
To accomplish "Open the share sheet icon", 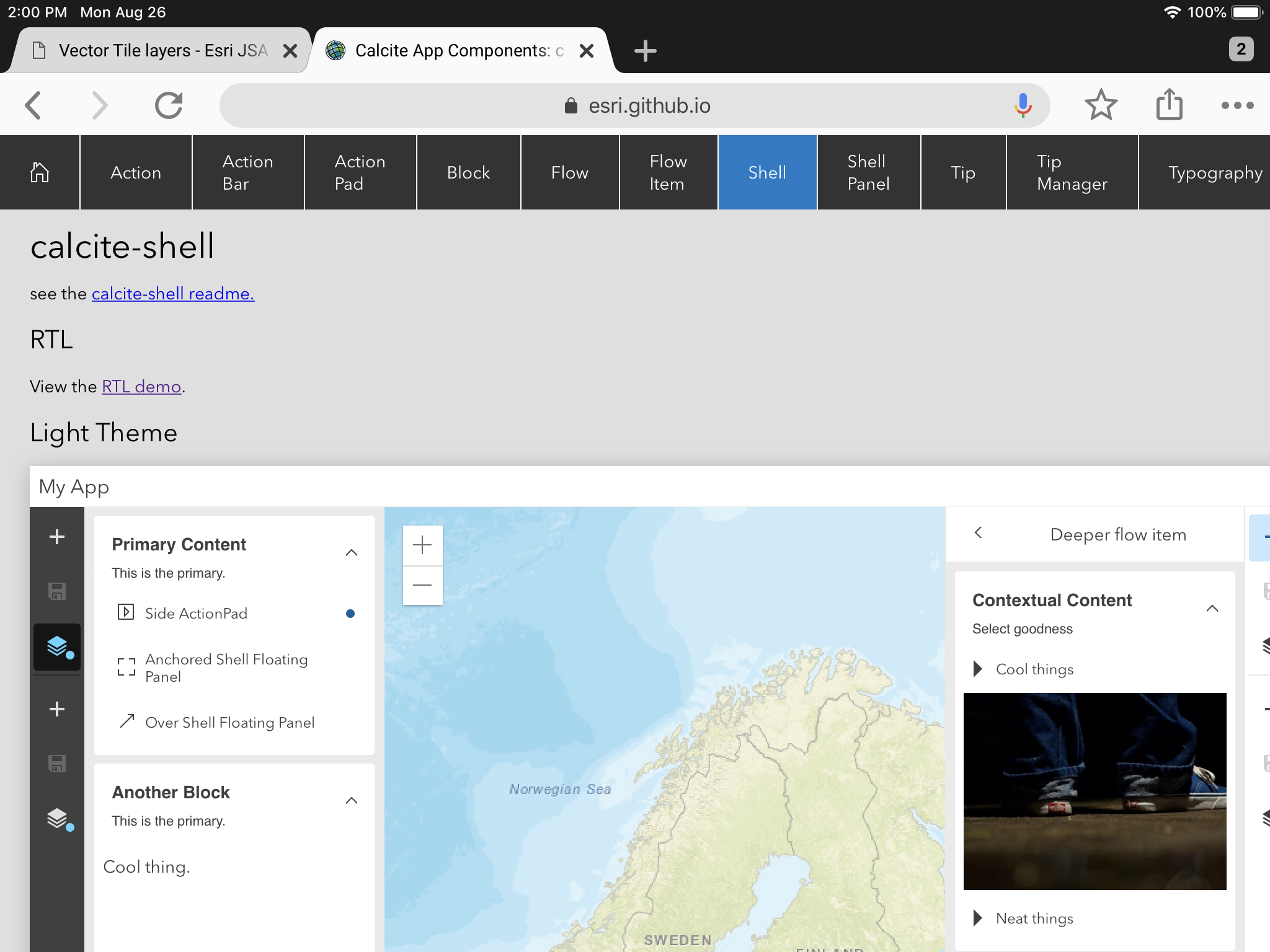I will click(1169, 104).
